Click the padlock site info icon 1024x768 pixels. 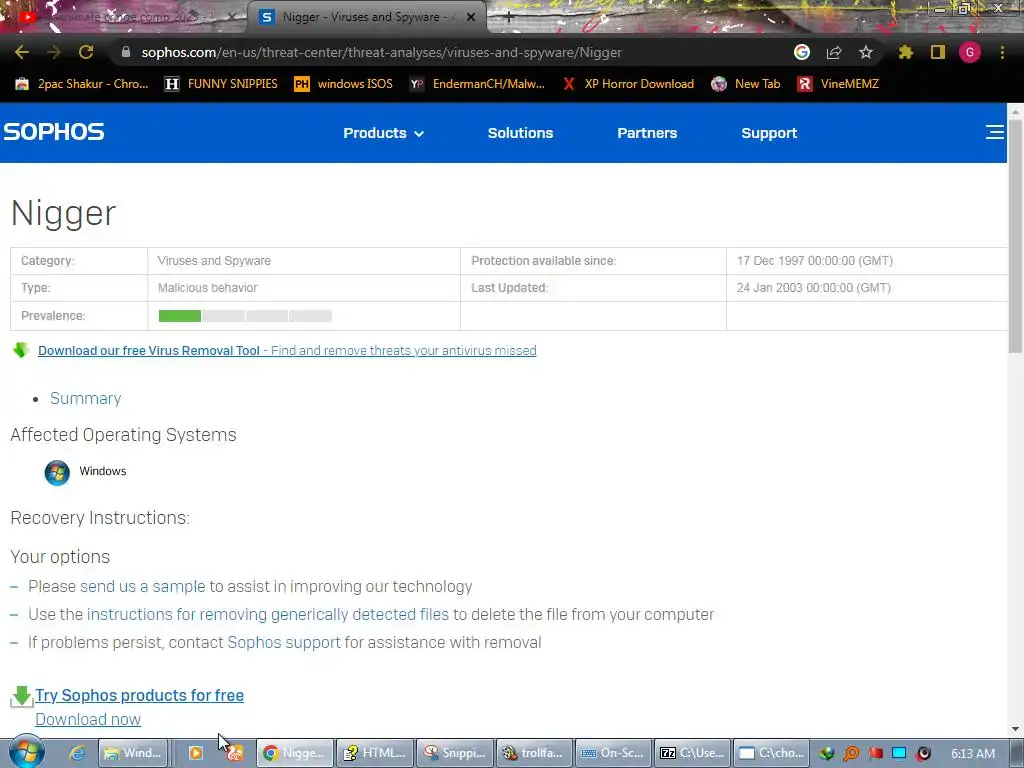click(126, 52)
